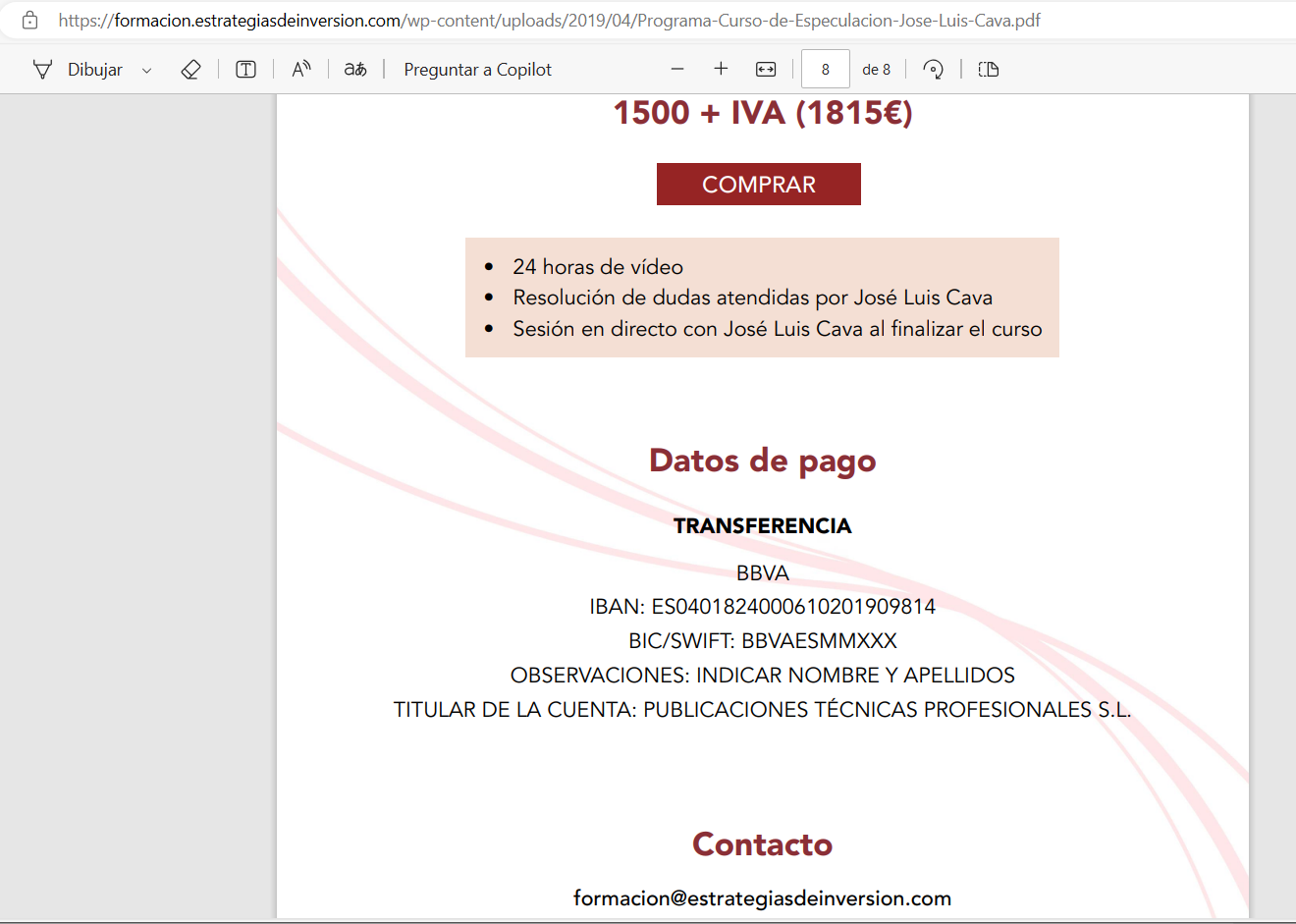Click the fit to width icon

point(766,69)
